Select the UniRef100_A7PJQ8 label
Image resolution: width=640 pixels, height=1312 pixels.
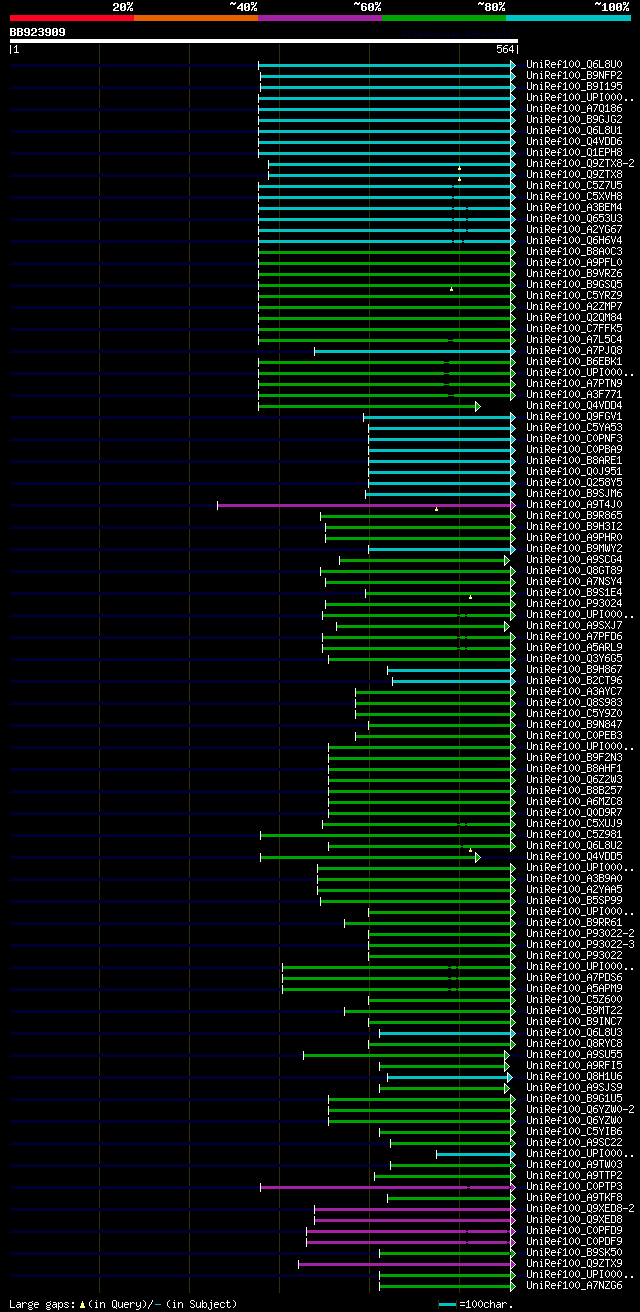(x=574, y=351)
